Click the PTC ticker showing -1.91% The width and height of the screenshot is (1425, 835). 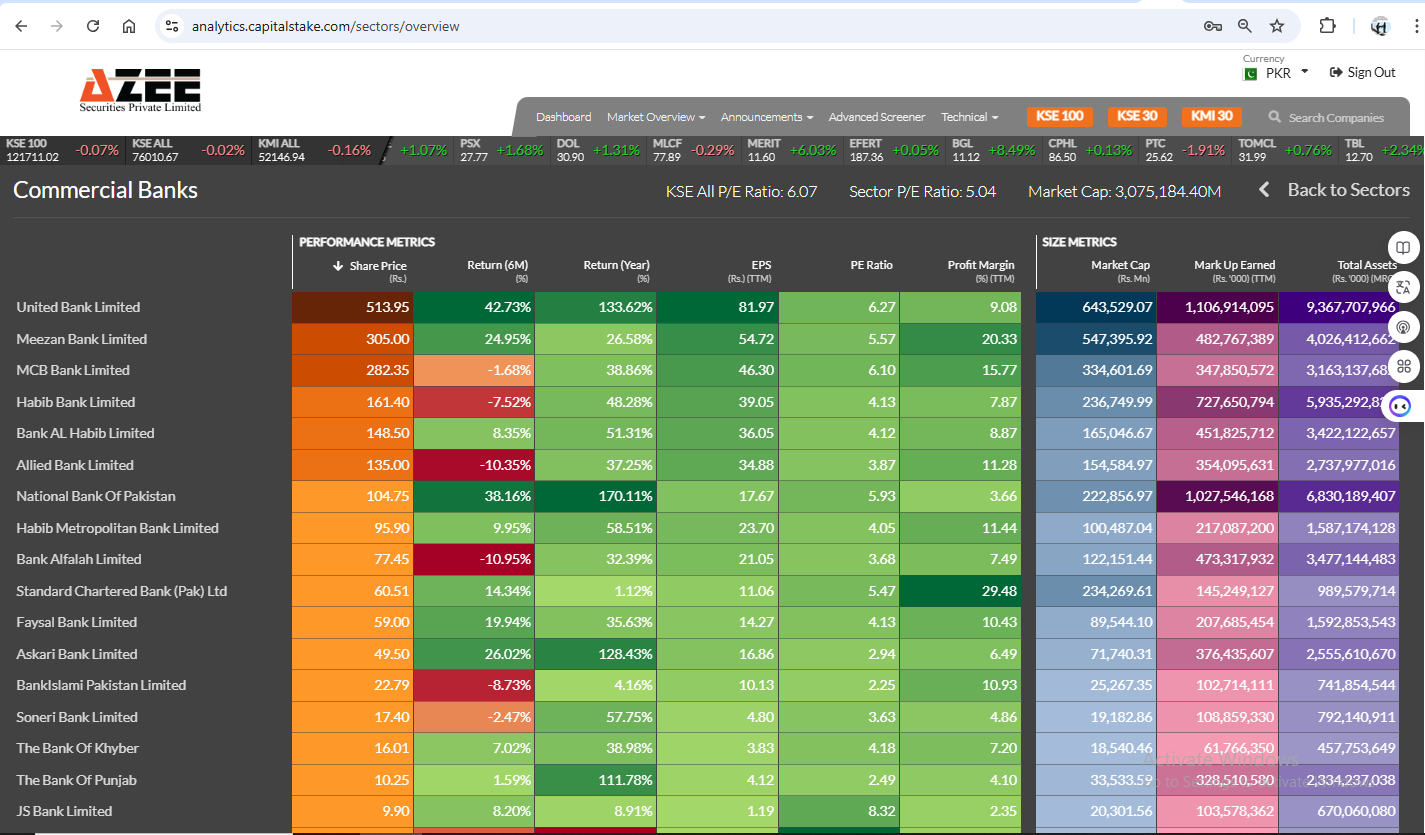point(1185,150)
